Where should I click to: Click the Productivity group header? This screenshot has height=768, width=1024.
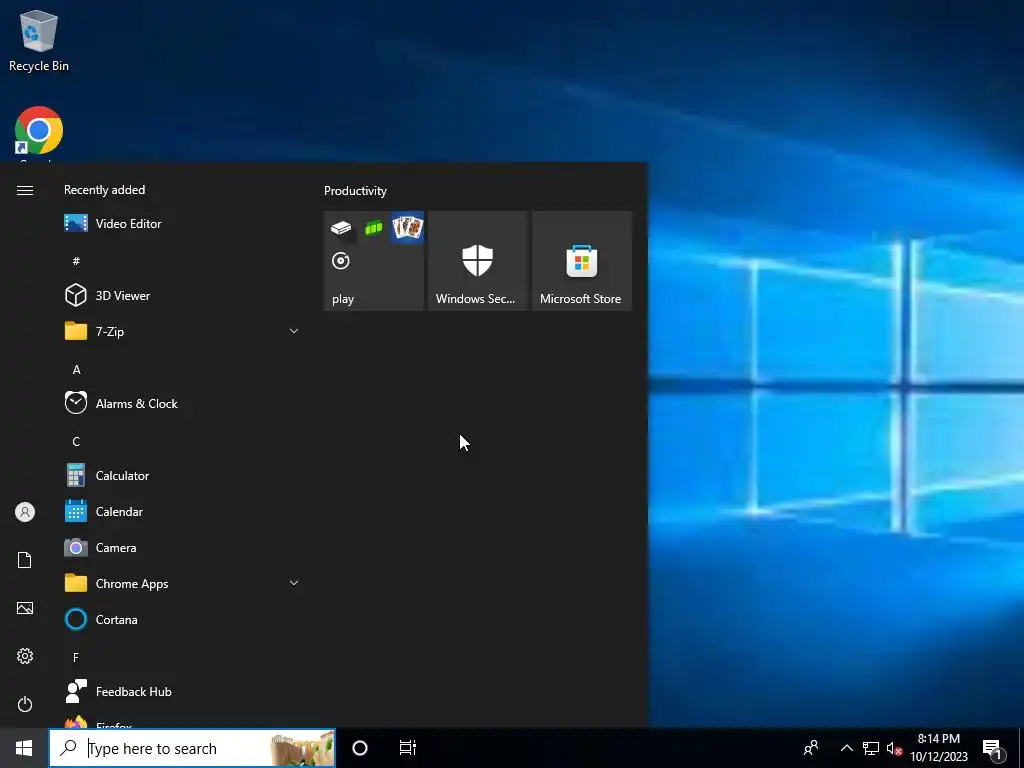click(355, 191)
